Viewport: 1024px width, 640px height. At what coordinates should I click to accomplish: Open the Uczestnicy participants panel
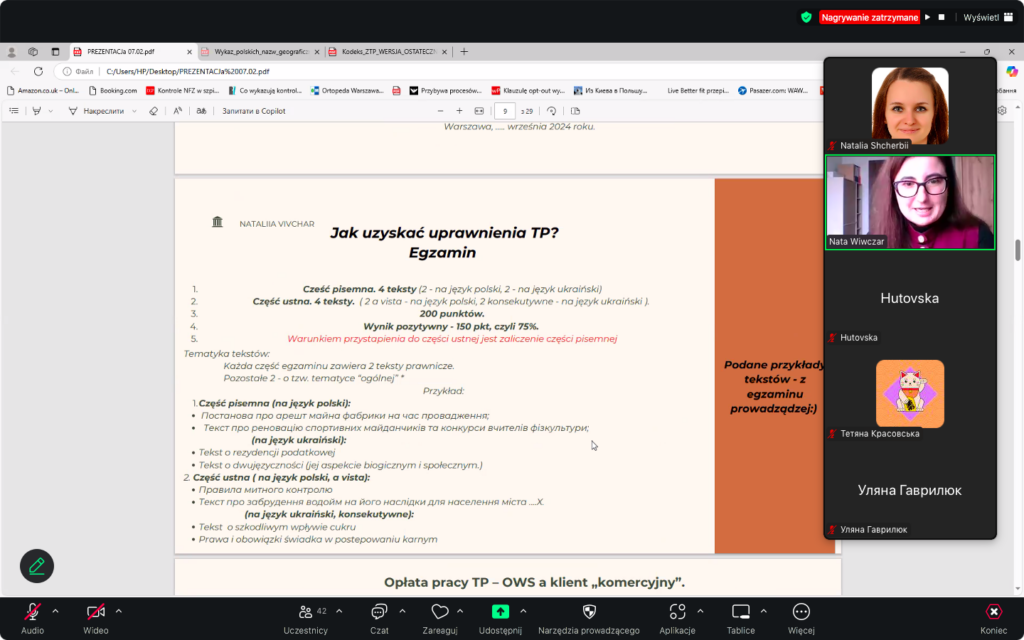coord(305,612)
